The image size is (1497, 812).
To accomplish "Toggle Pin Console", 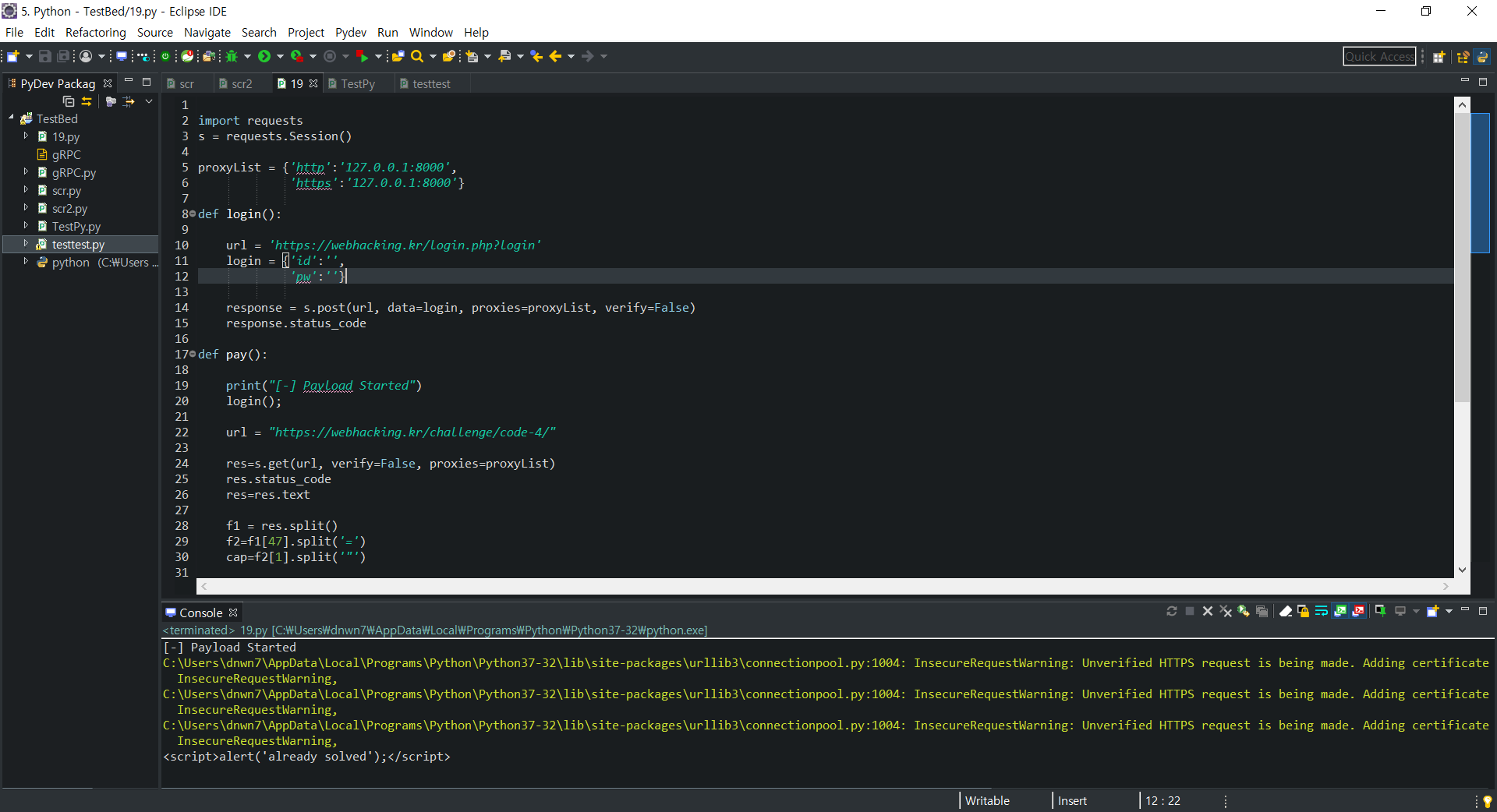I will (x=1380, y=612).
